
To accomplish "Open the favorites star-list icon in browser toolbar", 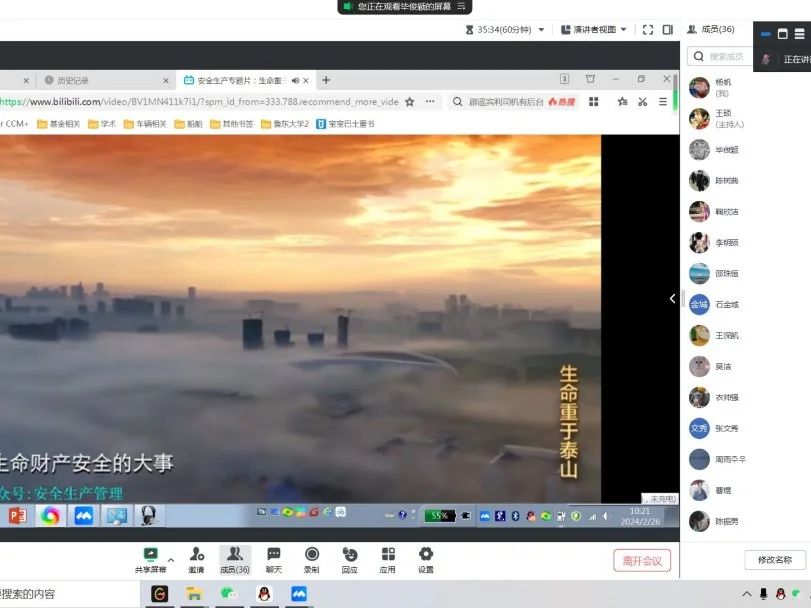I will 622,102.
